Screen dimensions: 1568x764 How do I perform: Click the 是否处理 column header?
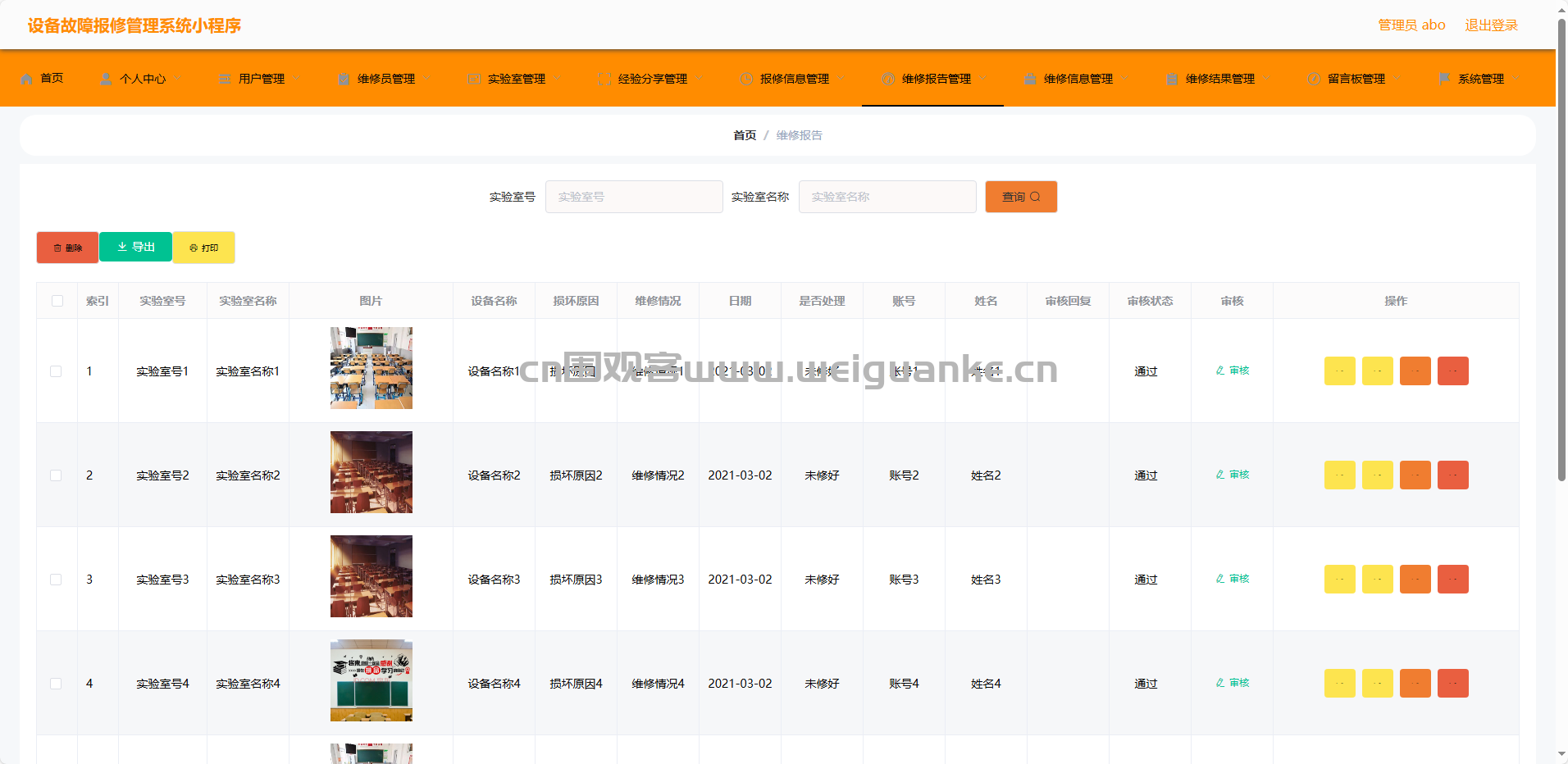[822, 301]
